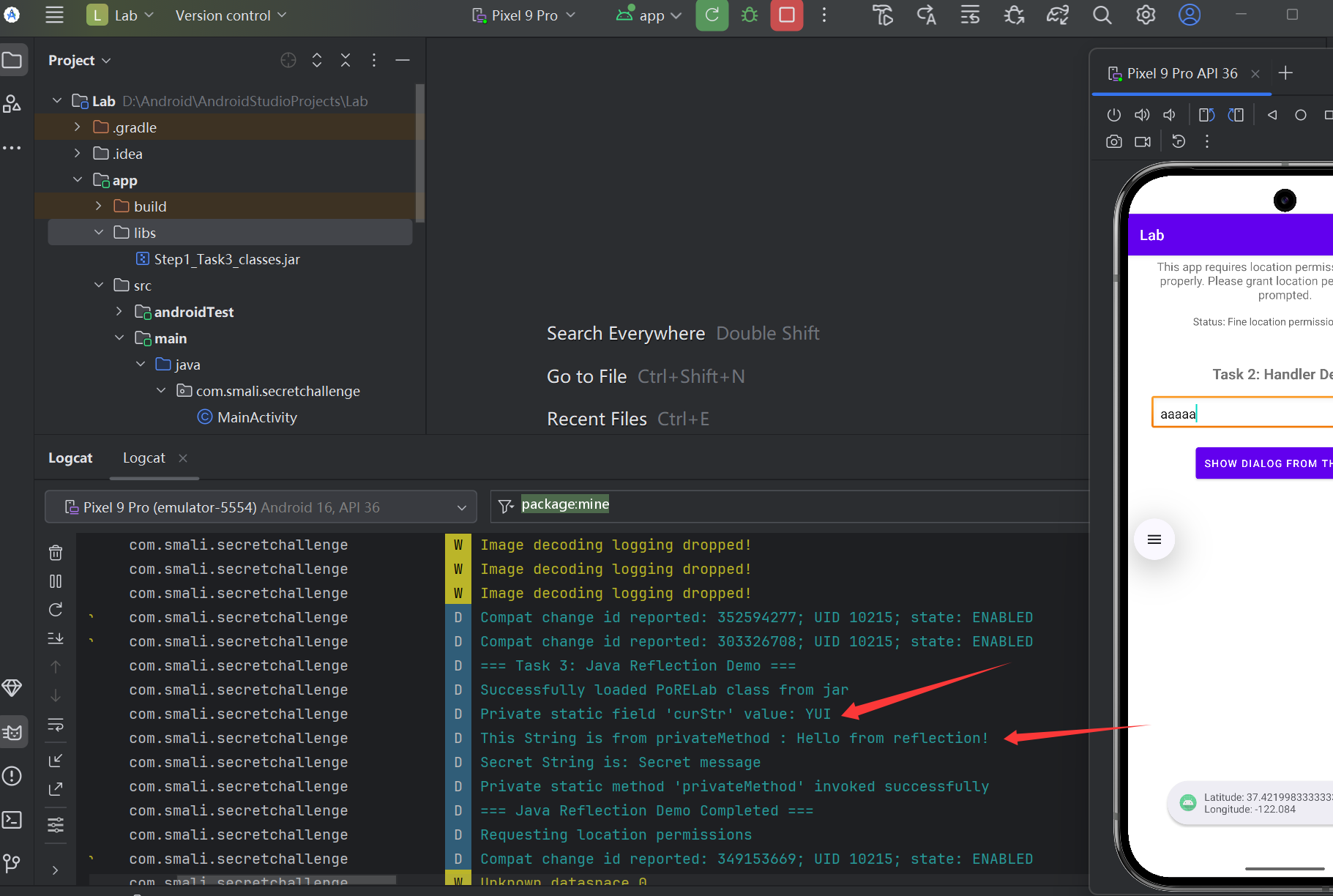The image size is (1333, 896).
Task: Toggle the Project tool window
Action: click(12, 60)
